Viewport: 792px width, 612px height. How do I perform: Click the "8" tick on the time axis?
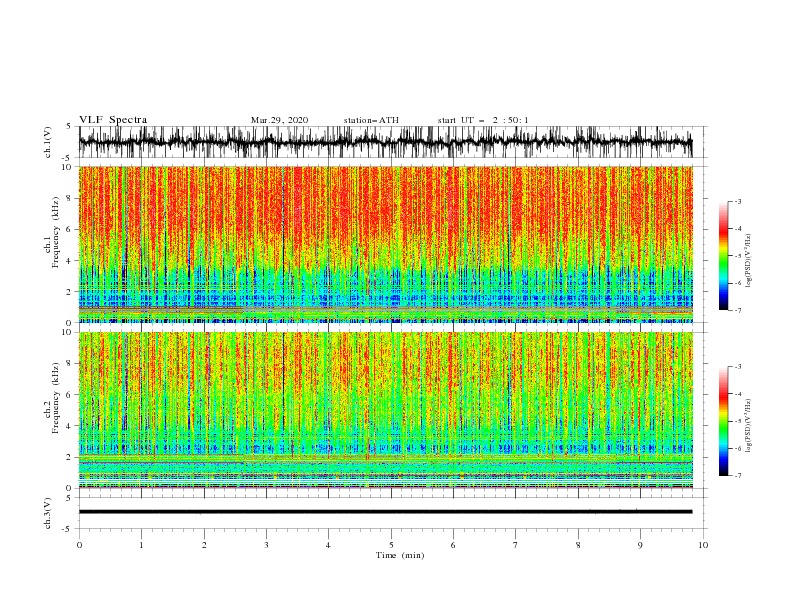click(x=578, y=545)
